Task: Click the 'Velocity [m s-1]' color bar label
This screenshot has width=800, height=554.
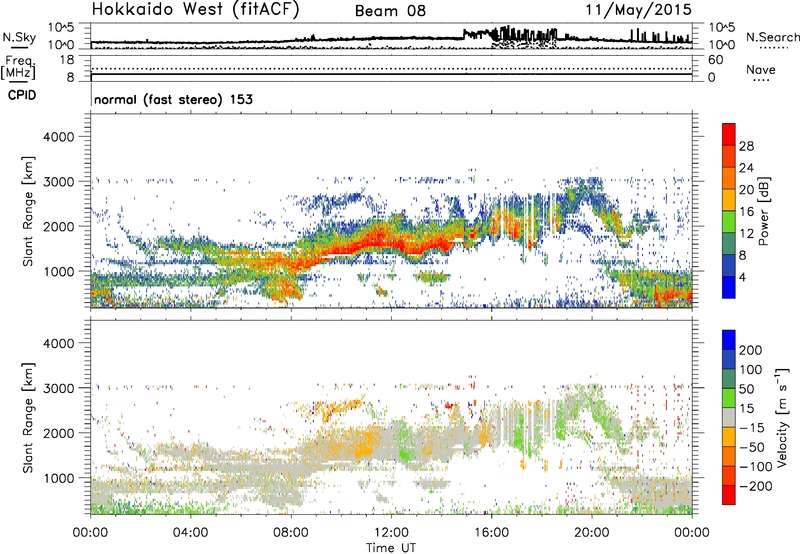Action: point(782,417)
